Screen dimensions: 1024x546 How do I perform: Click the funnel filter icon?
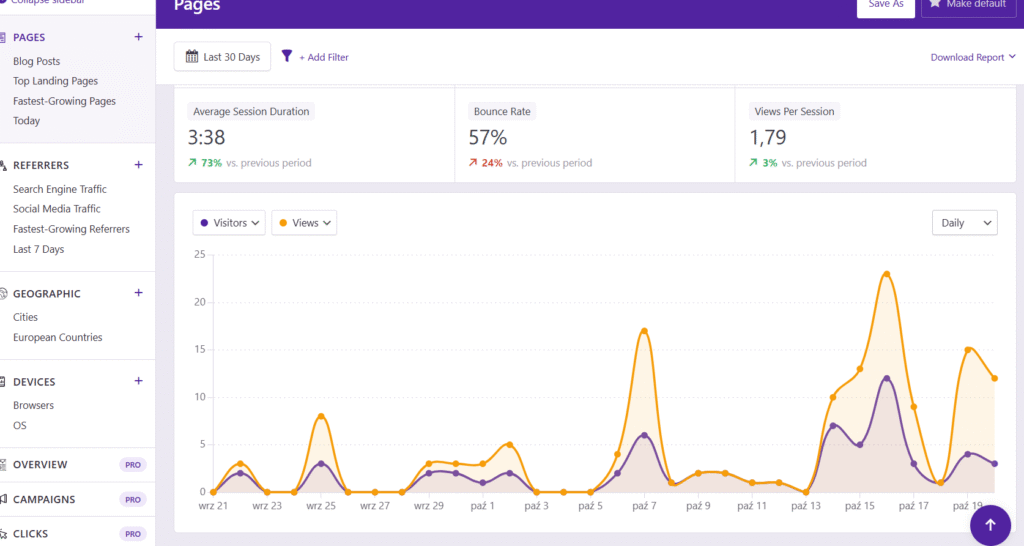[287, 57]
